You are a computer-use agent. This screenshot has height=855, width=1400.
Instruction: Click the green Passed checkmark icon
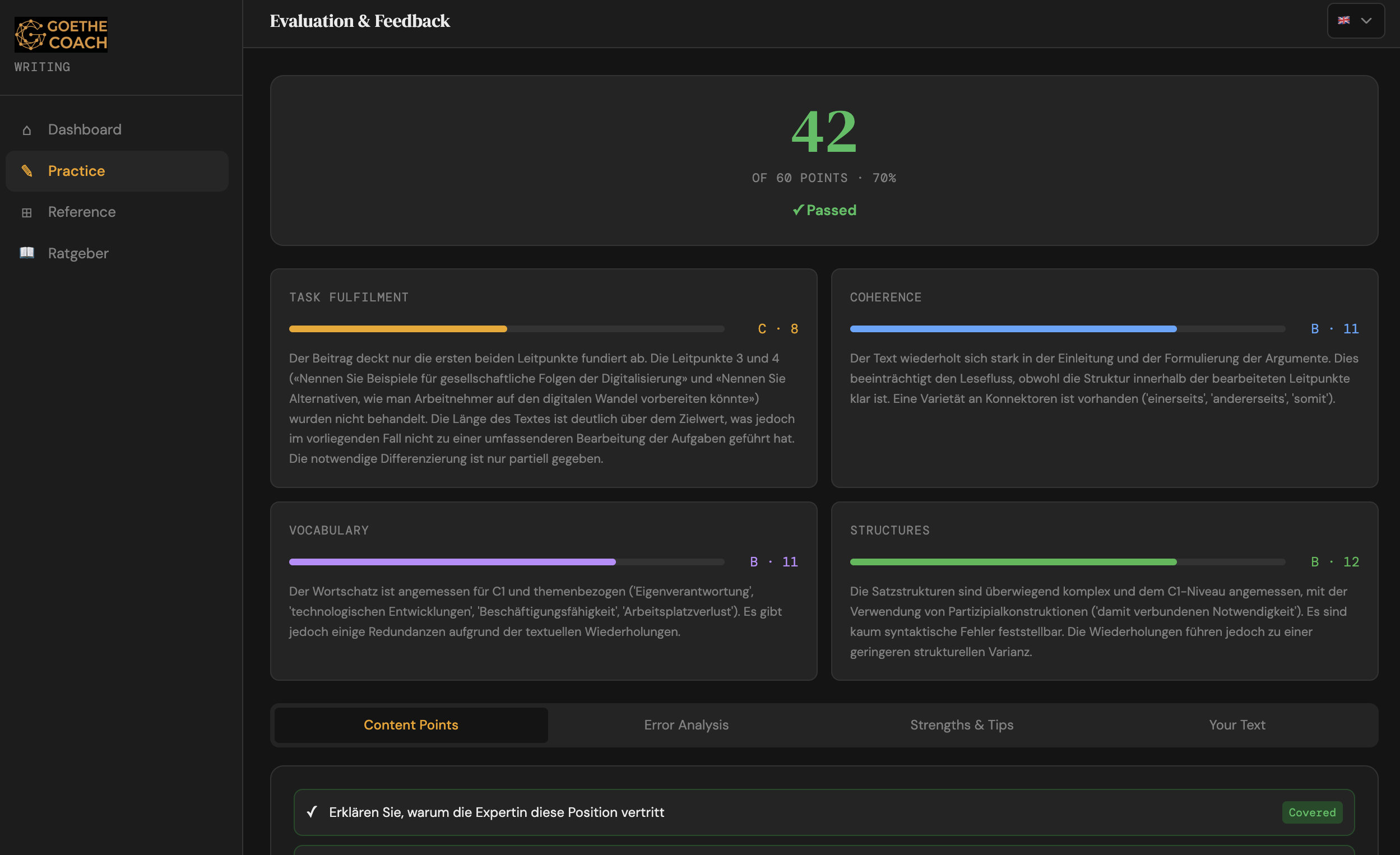click(x=798, y=210)
